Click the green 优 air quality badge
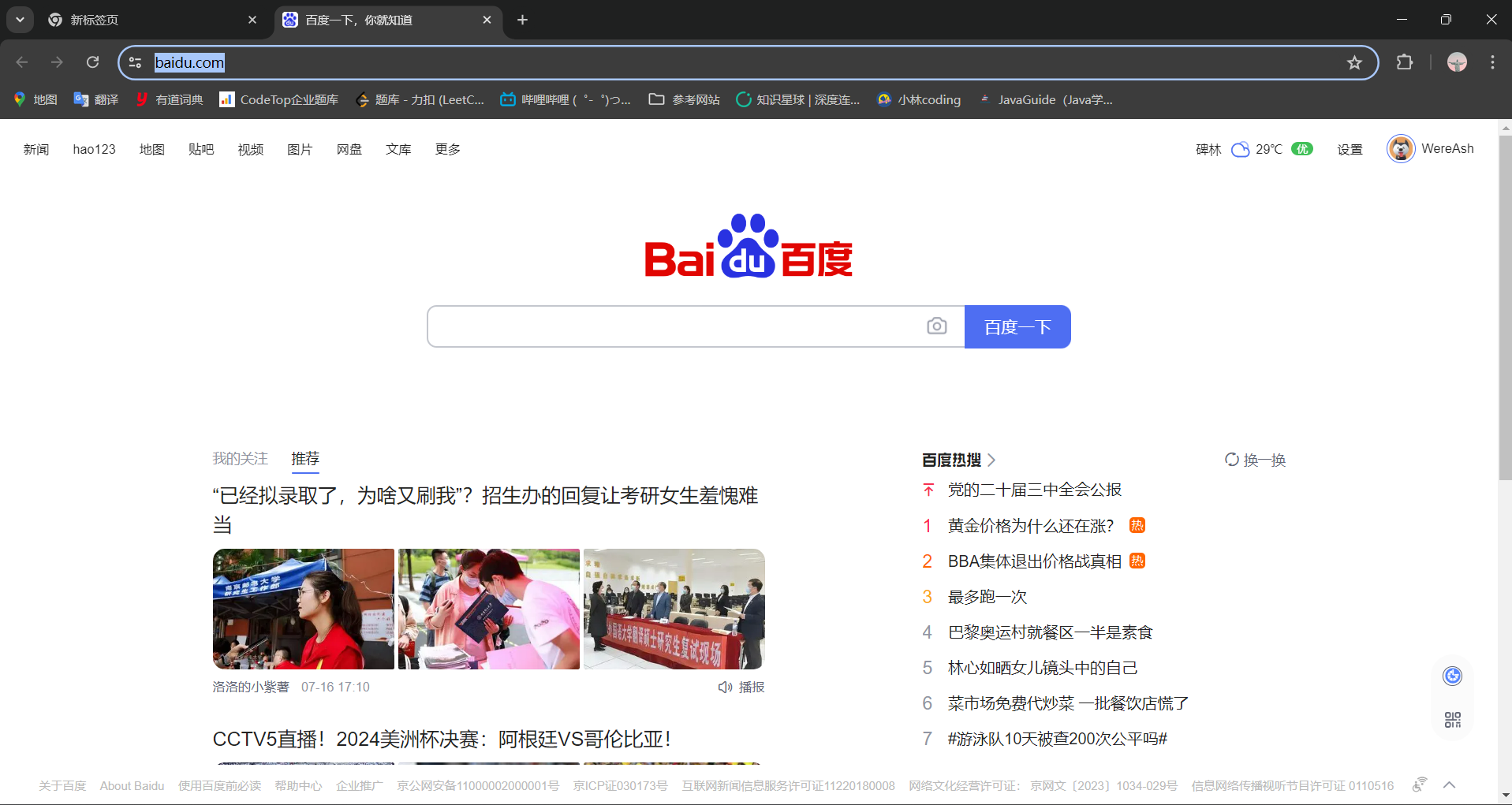This screenshot has width=1512, height=805. pyautogui.click(x=1302, y=149)
